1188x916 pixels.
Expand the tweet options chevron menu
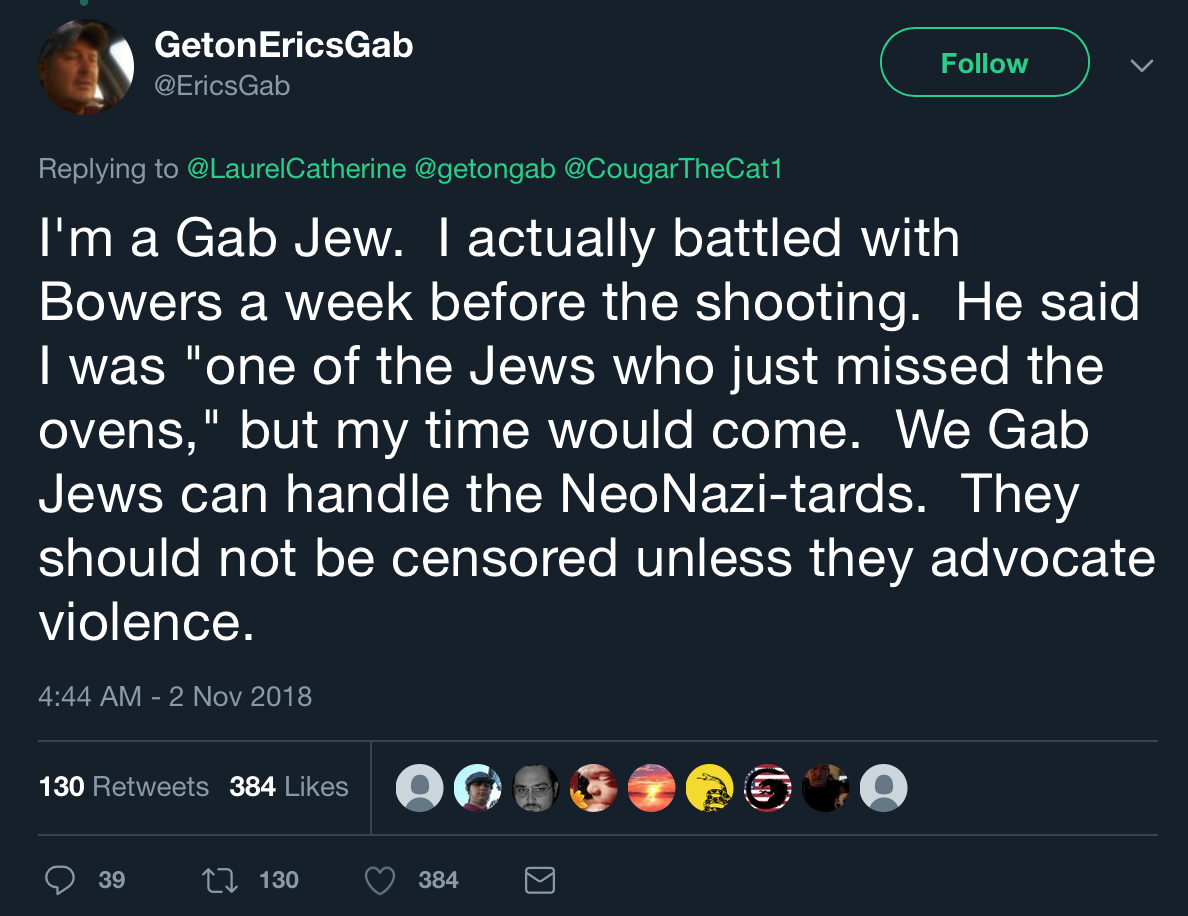(1141, 64)
